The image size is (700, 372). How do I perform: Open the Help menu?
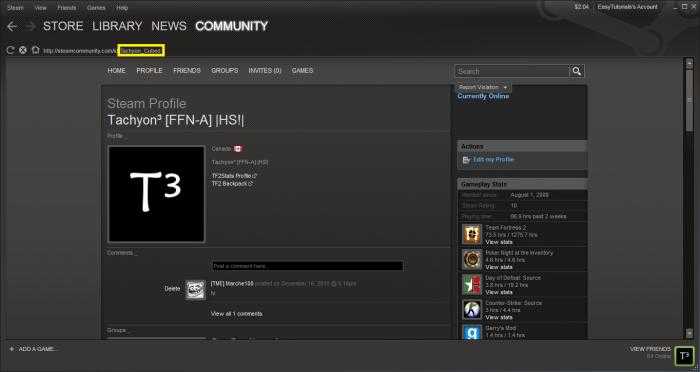click(x=122, y=8)
